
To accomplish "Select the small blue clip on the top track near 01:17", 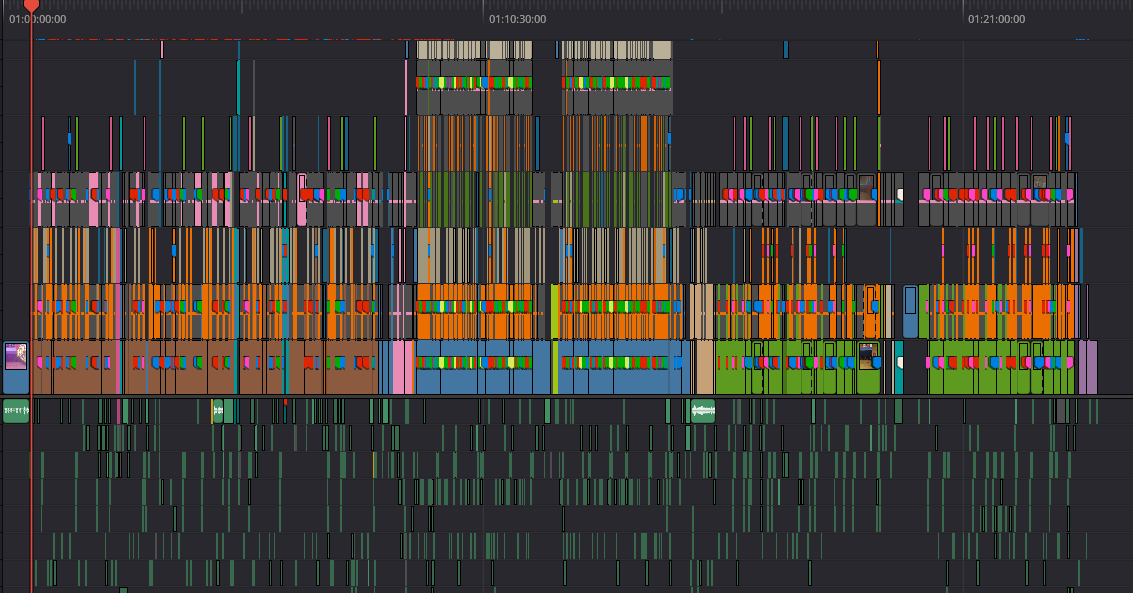I will coord(786,50).
